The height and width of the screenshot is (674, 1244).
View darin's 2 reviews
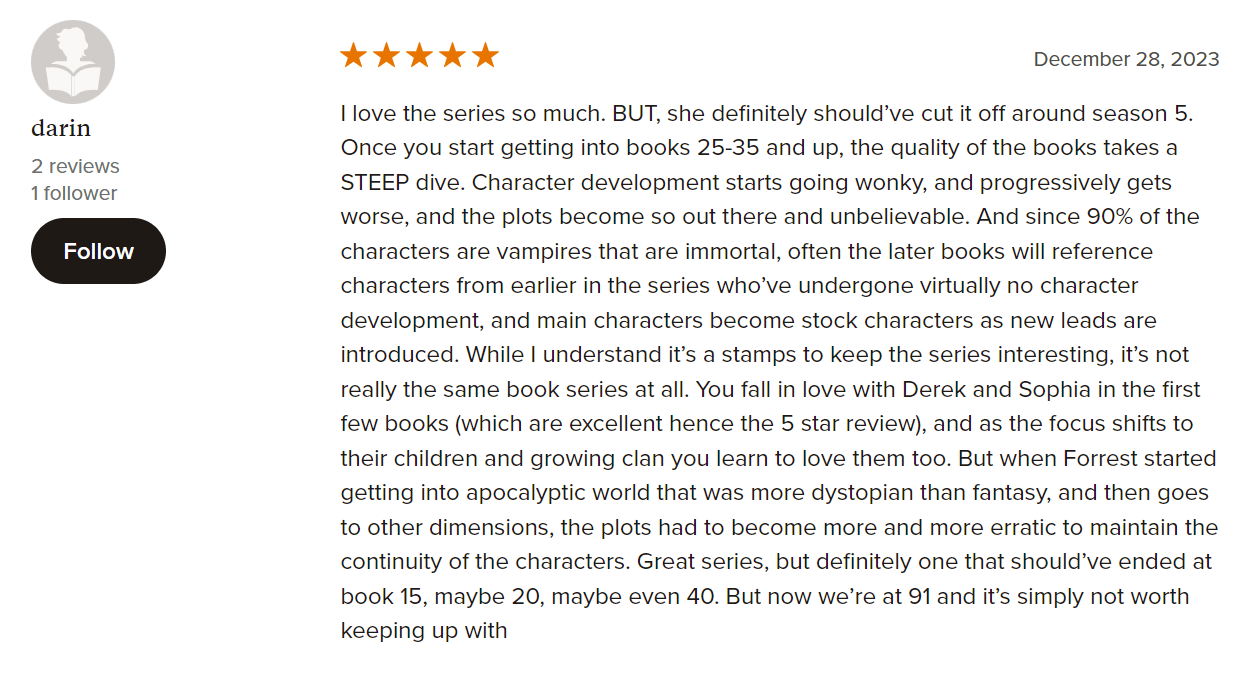click(x=75, y=166)
